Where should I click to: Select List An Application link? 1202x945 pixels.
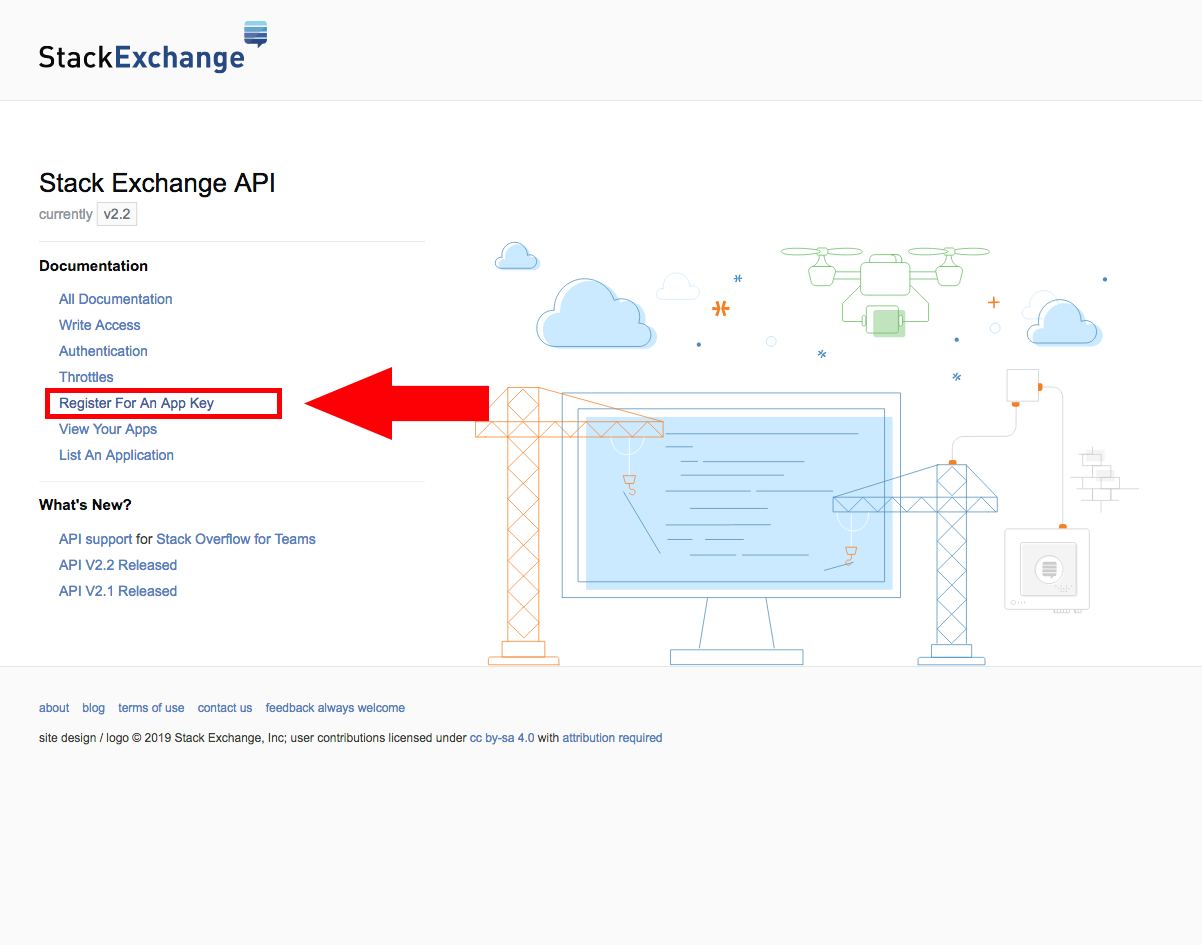pyautogui.click(x=116, y=455)
